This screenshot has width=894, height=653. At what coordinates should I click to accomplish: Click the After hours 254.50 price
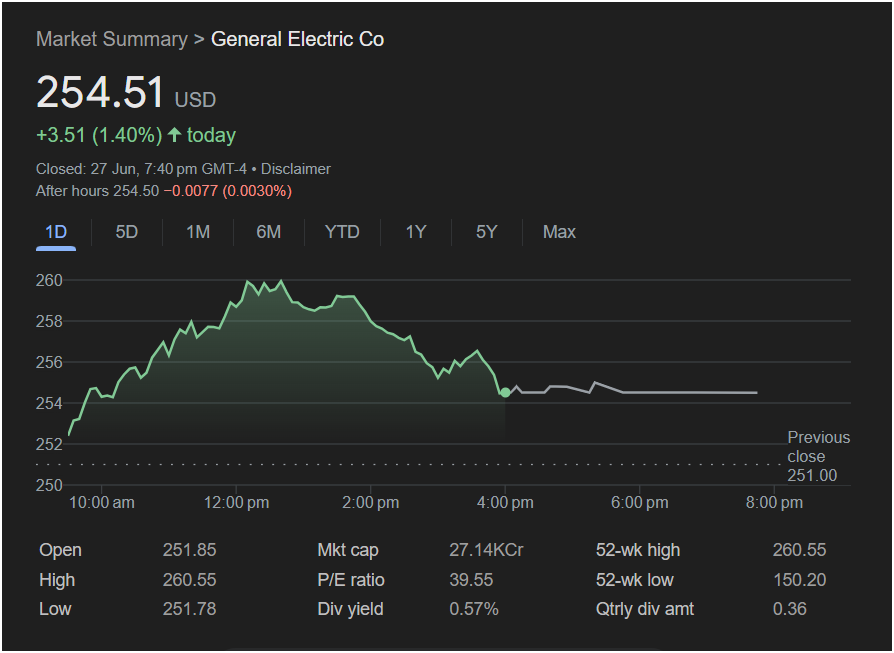(x=97, y=191)
